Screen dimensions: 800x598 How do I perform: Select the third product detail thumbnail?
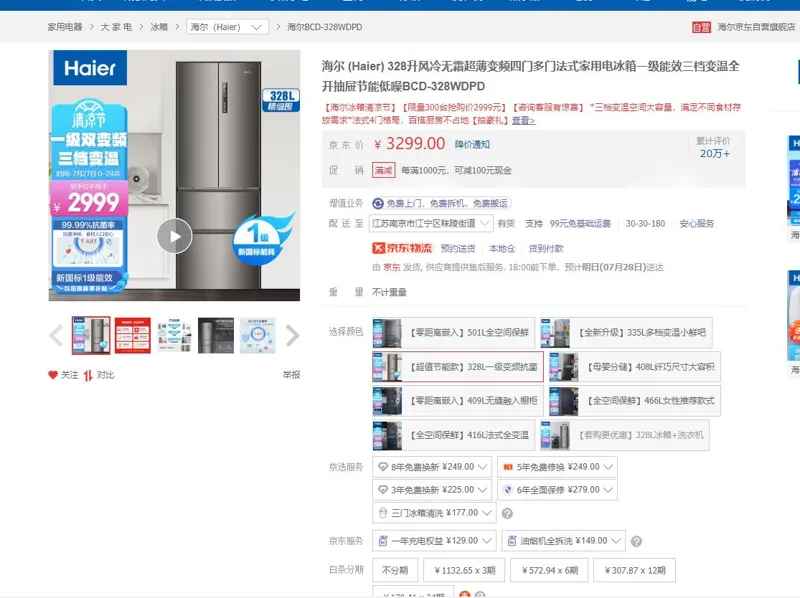point(174,335)
